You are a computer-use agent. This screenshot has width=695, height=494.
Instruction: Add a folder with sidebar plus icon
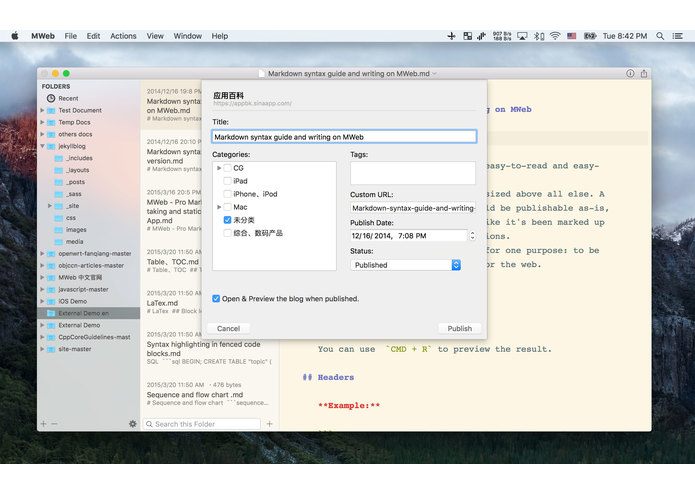[43, 424]
